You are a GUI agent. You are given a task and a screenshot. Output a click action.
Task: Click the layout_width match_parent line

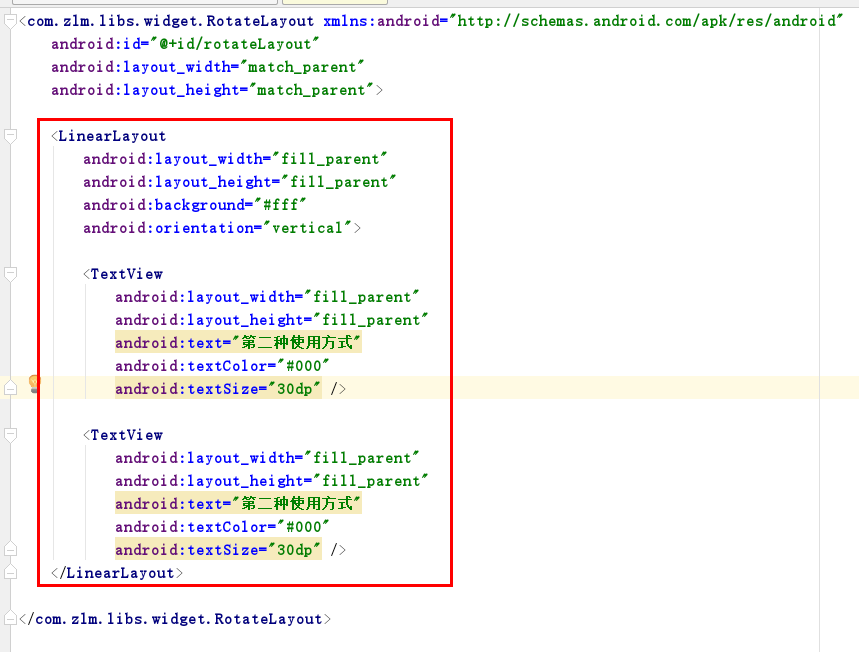207,67
